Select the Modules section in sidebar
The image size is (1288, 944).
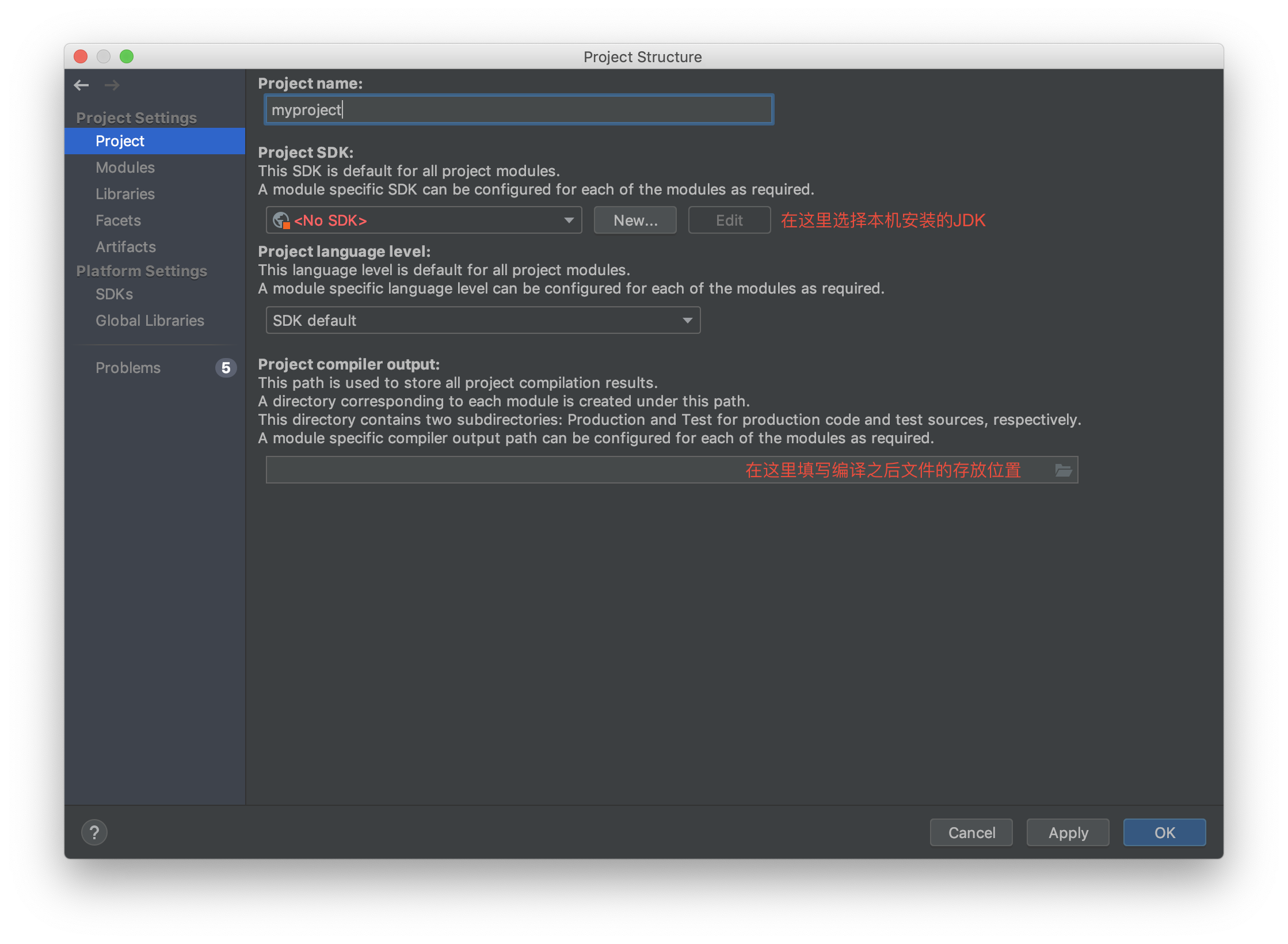124,167
